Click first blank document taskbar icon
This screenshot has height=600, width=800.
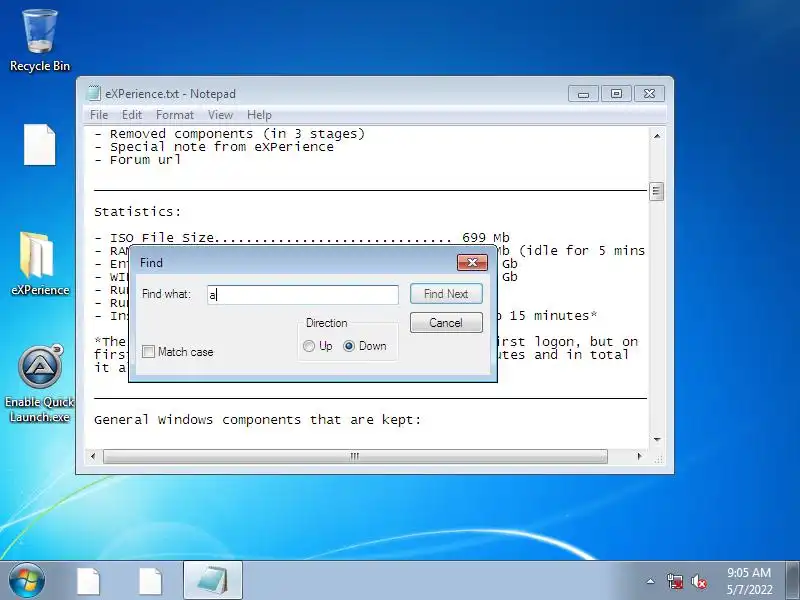[88, 581]
